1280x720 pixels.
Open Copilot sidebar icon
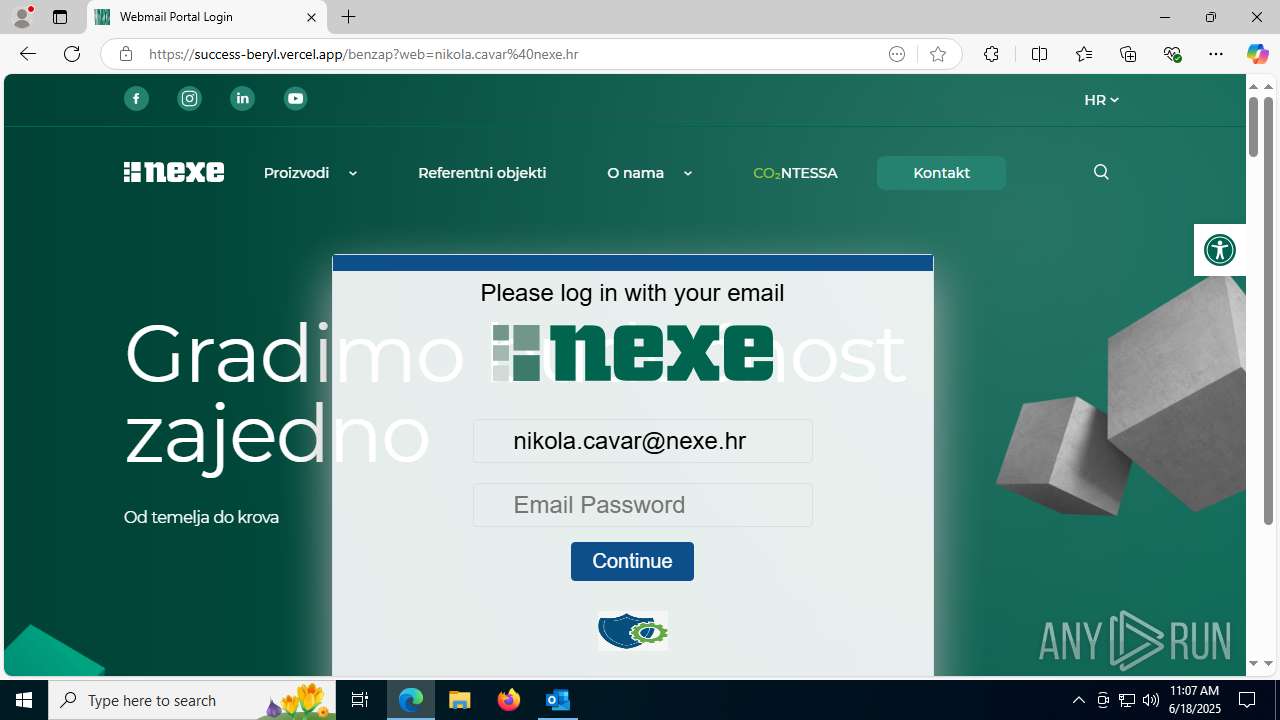tap(1257, 54)
